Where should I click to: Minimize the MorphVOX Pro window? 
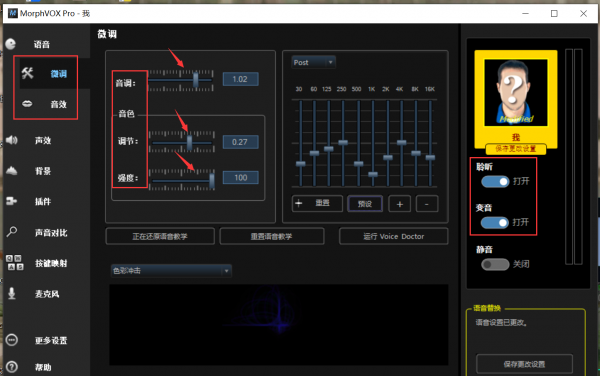click(525, 13)
